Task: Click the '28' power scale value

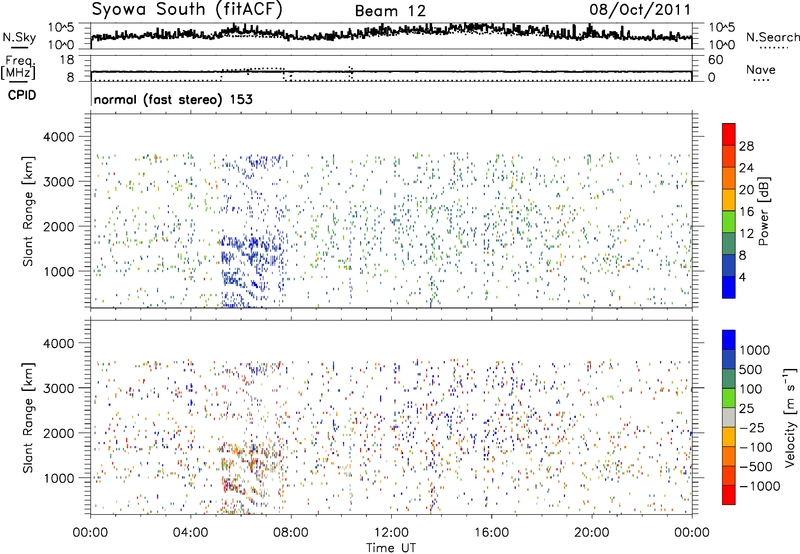Action: coord(746,146)
